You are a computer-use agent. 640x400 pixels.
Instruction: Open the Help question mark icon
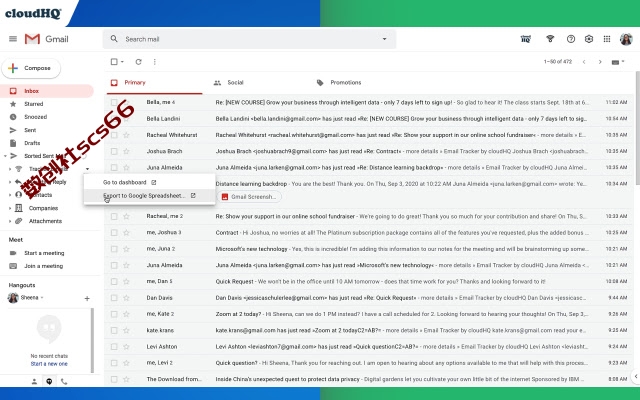[x=571, y=39]
